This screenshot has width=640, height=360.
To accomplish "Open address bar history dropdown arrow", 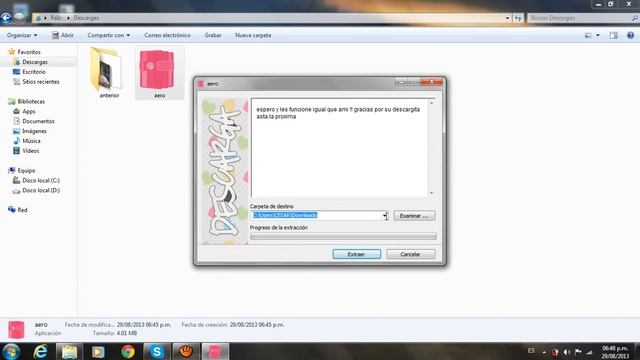I will click(507, 18).
